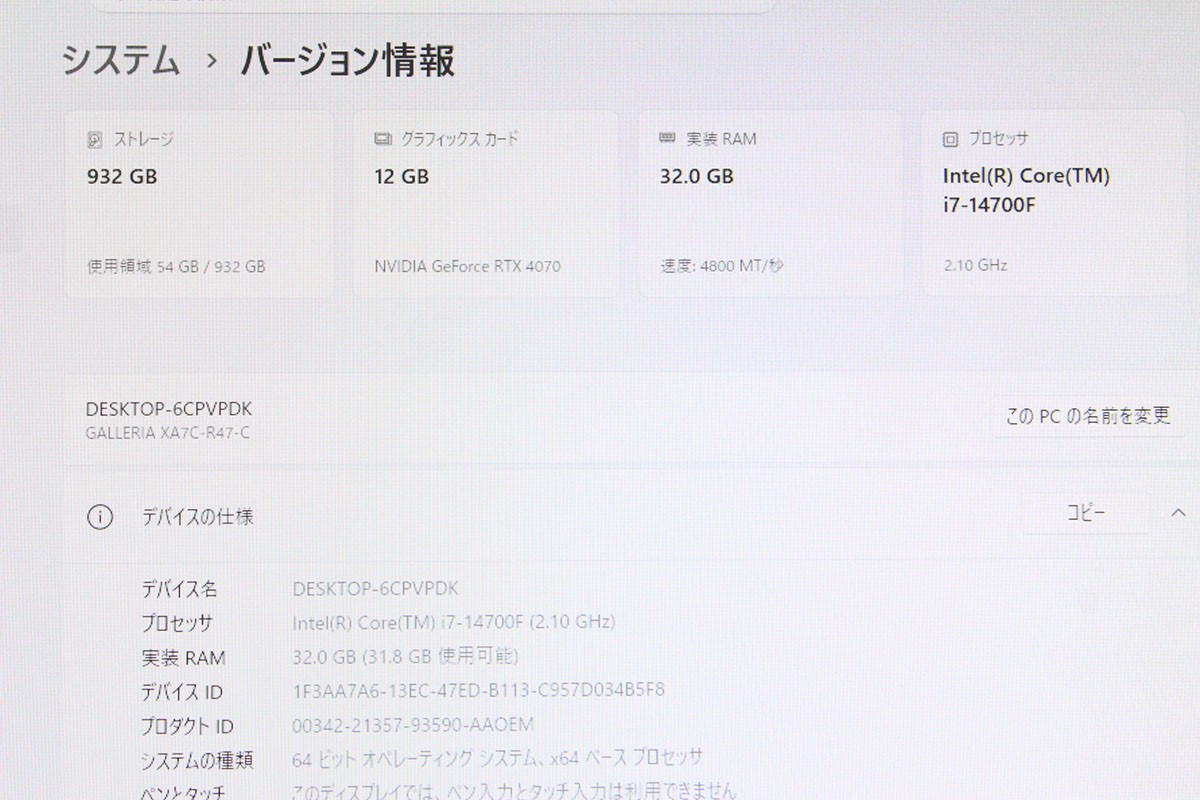1200x800 pixels.
Task: Select the 2.10 GHz text in processor card
Action: (x=975, y=265)
